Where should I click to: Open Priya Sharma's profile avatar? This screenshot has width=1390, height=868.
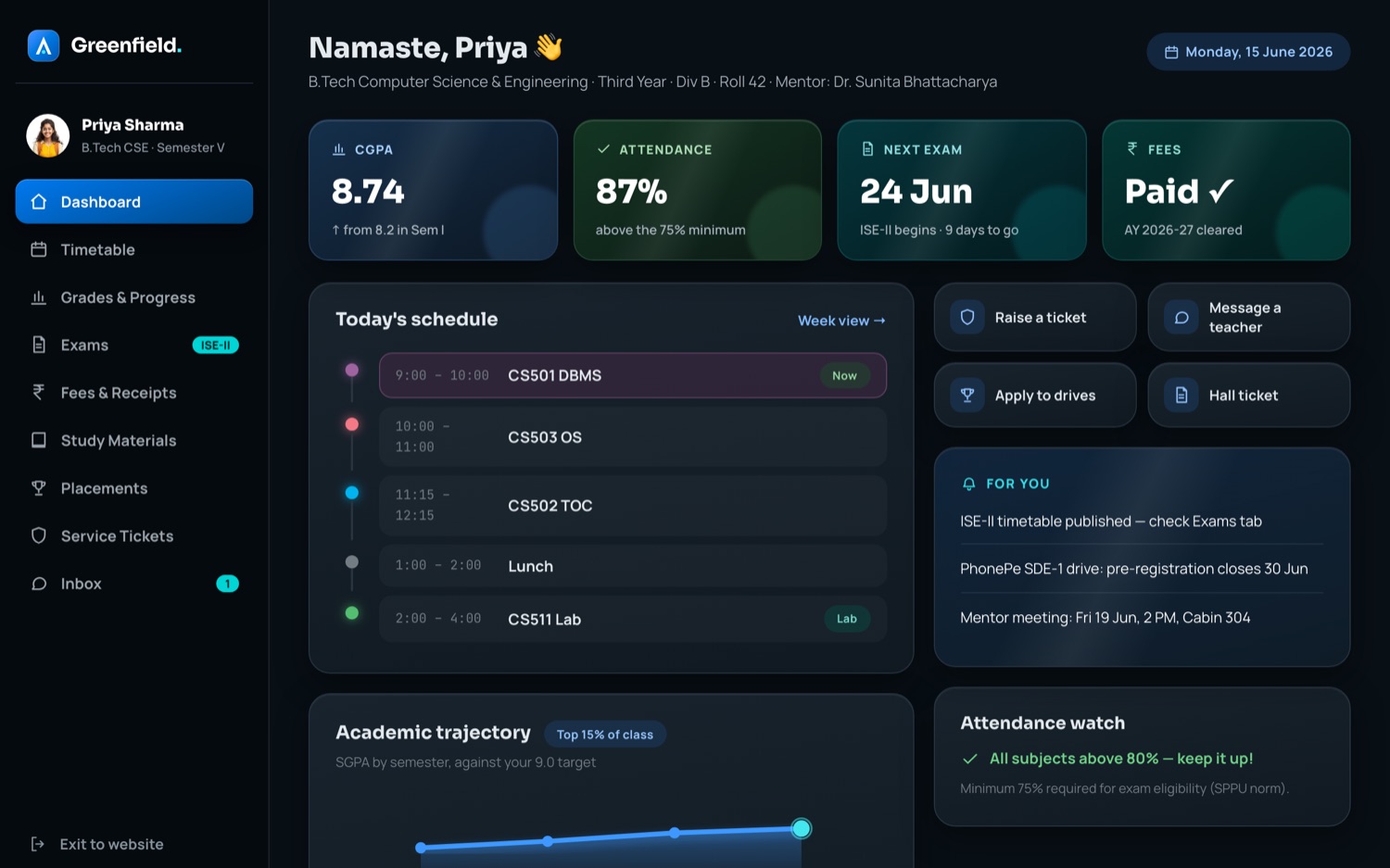(x=48, y=135)
